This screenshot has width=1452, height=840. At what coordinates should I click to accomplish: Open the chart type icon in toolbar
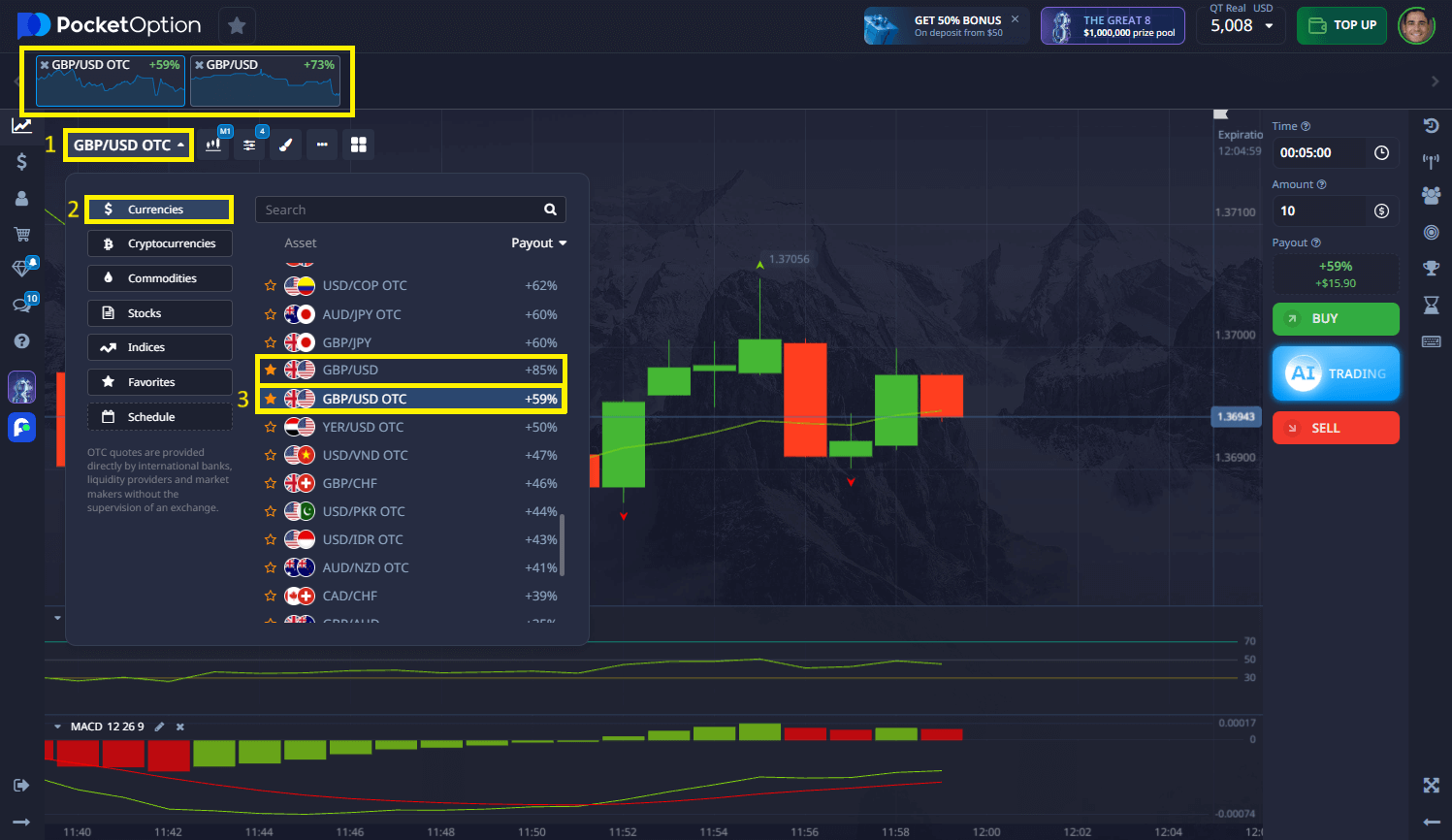214,145
